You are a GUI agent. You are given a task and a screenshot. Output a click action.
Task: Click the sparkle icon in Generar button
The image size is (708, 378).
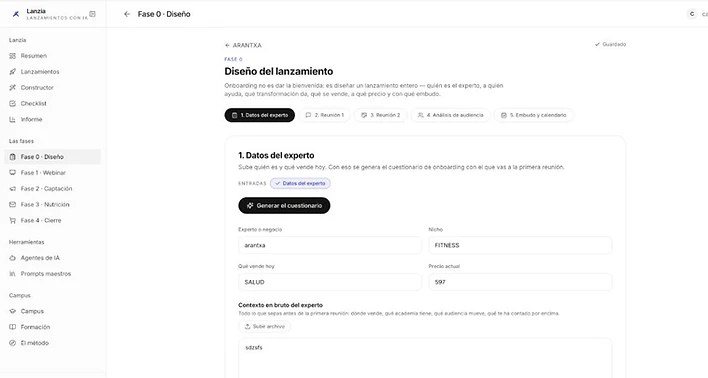[x=250, y=205]
